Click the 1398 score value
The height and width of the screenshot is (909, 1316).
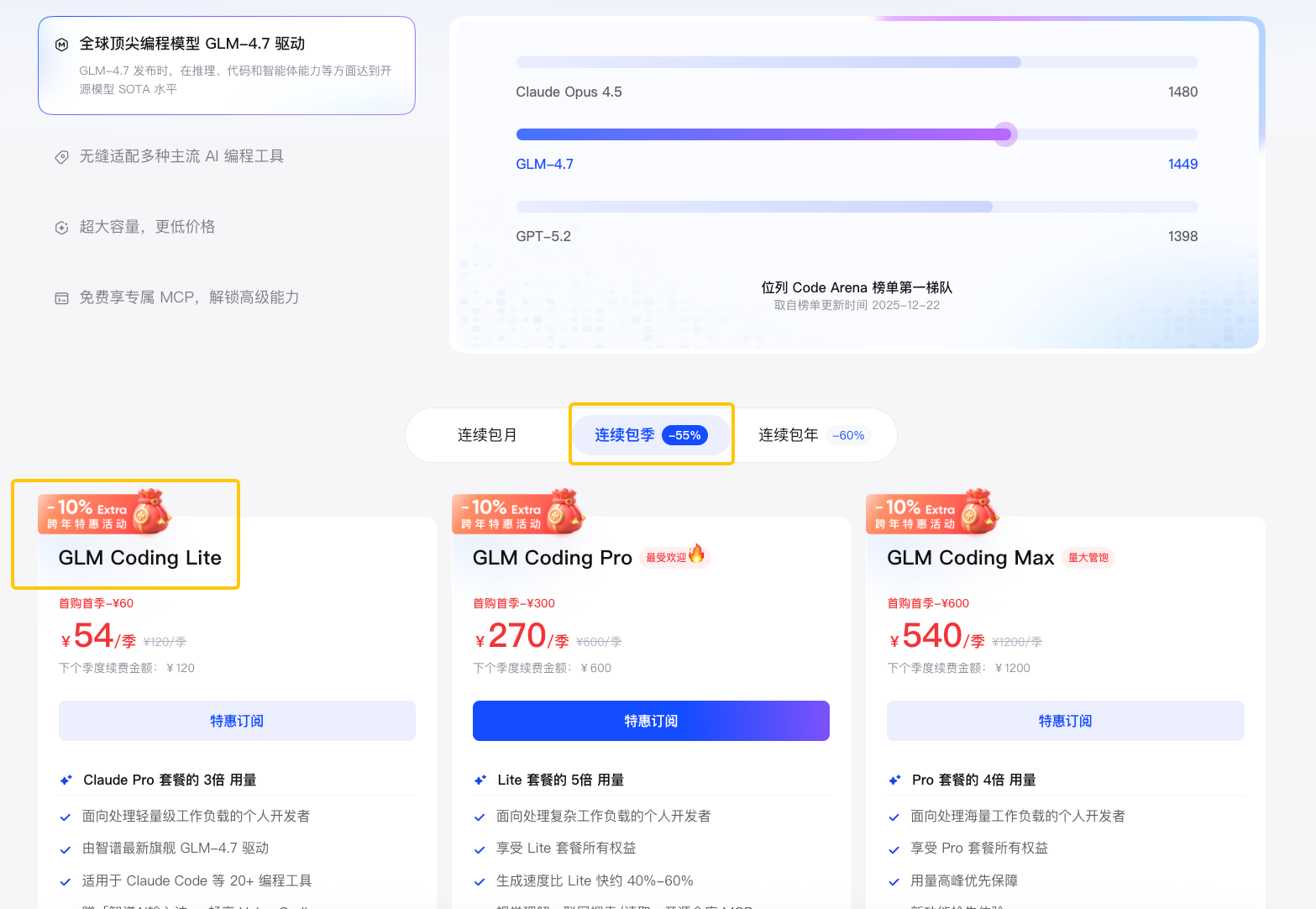1182,237
